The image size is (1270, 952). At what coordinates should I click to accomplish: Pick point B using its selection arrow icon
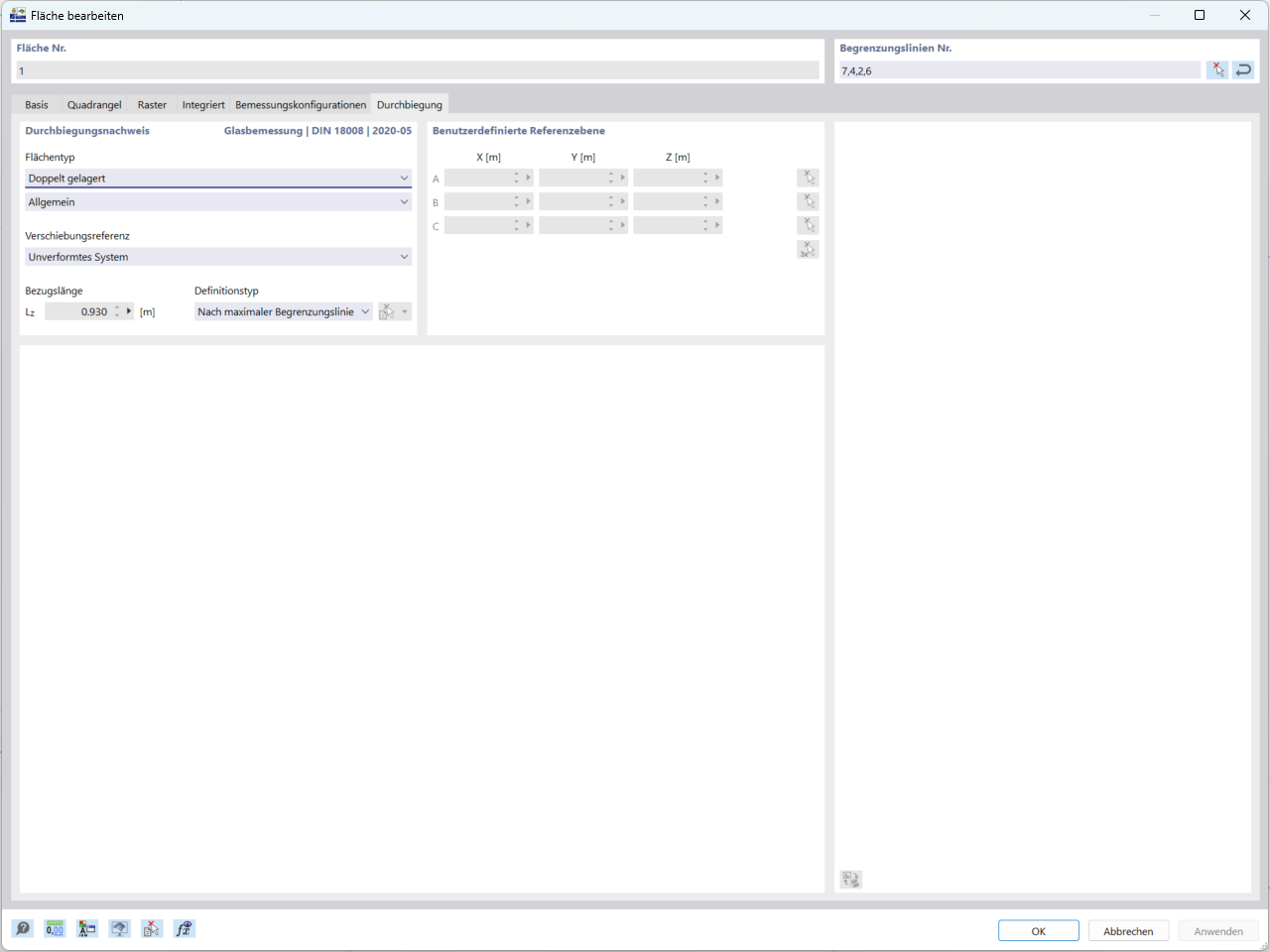[808, 200]
